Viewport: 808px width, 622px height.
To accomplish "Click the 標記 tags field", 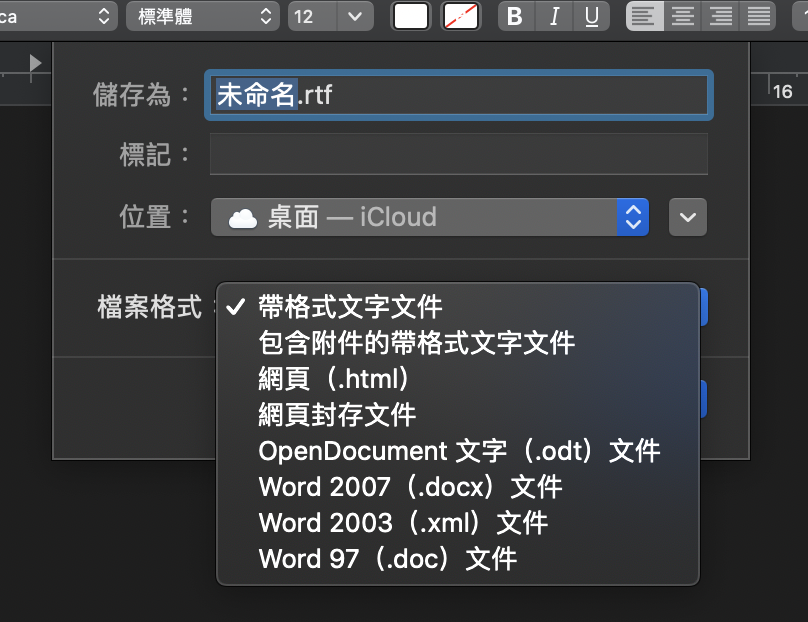I will point(459,154).
